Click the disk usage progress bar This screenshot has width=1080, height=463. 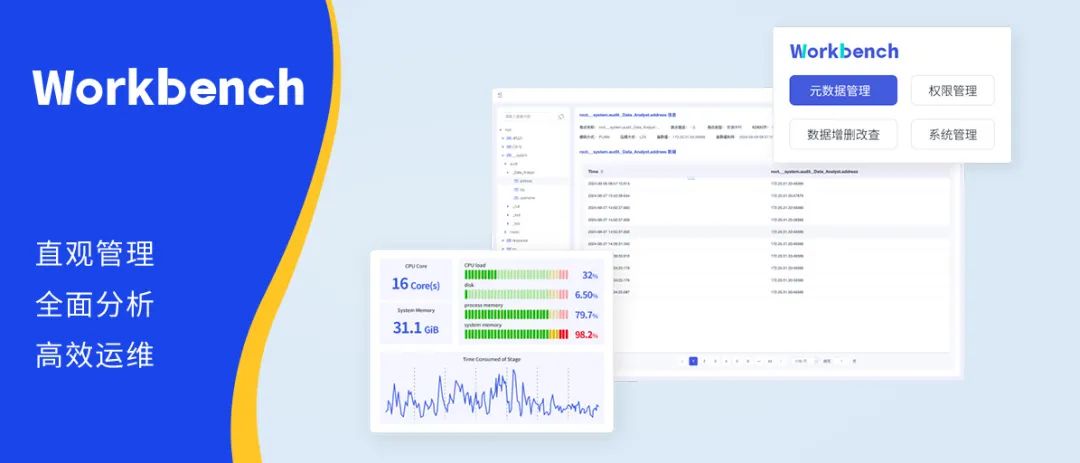coord(517,294)
